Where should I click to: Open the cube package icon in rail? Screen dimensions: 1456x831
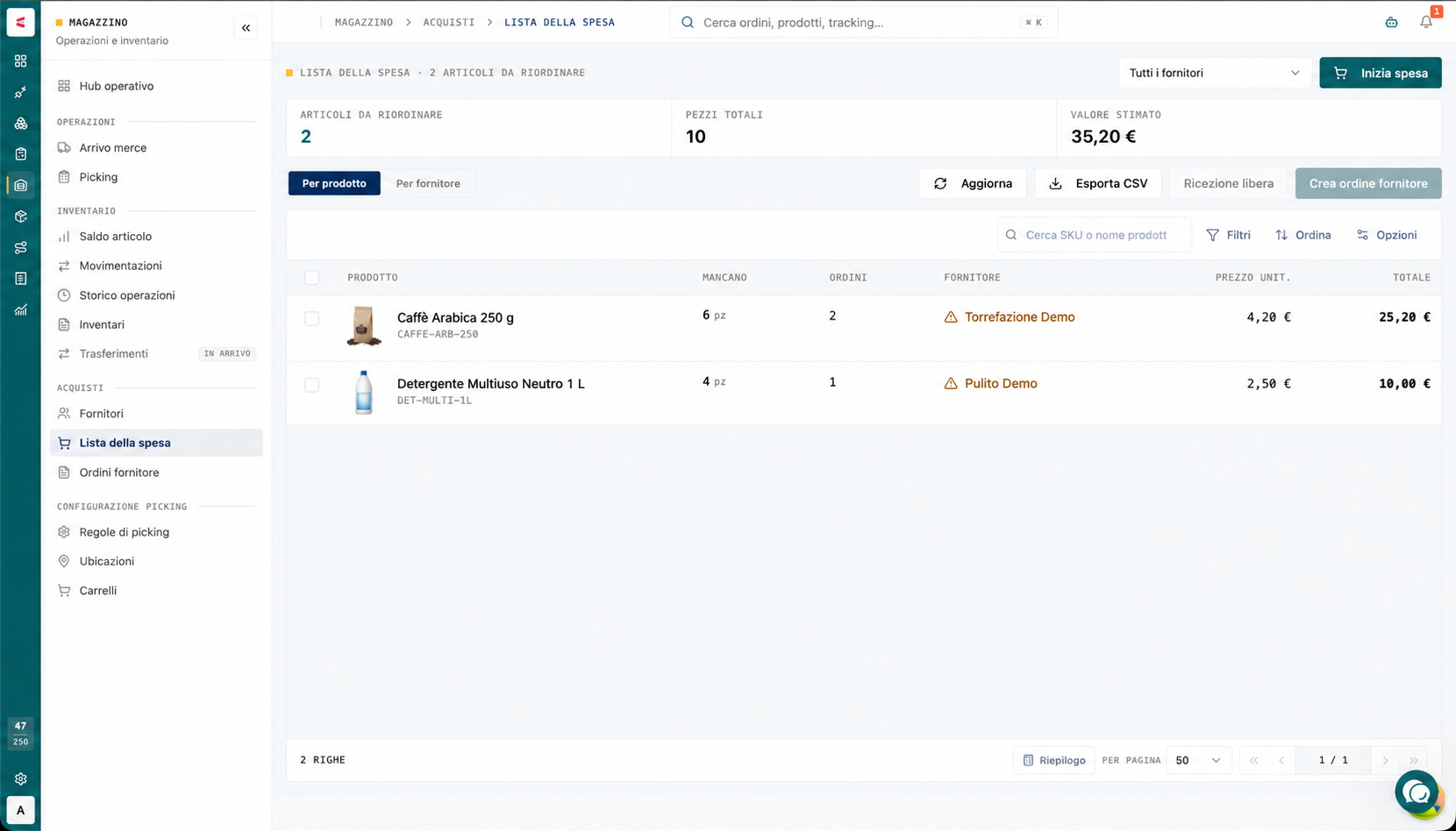click(20, 217)
